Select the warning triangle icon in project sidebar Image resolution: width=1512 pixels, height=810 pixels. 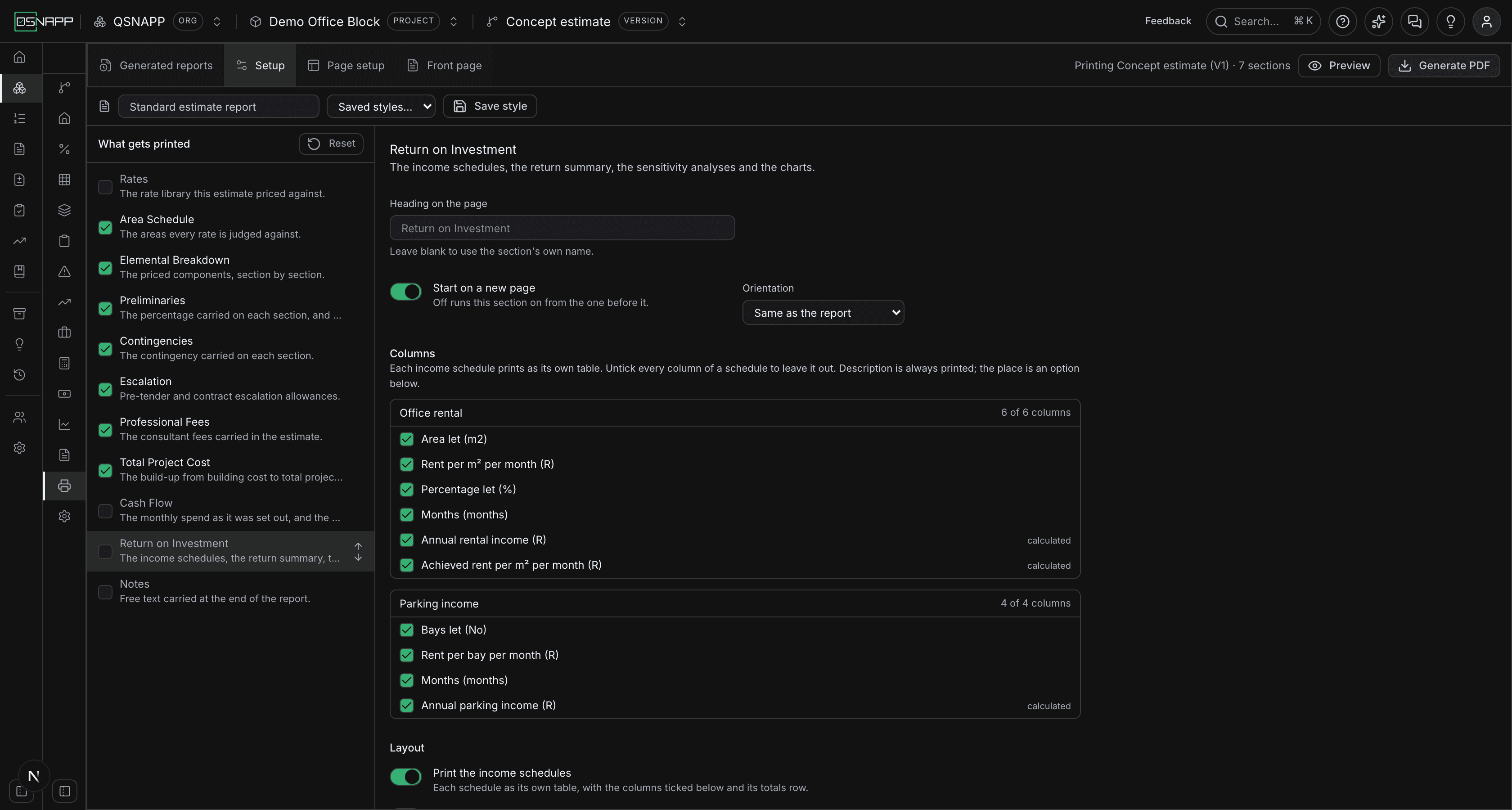click(x=64, y=271)
